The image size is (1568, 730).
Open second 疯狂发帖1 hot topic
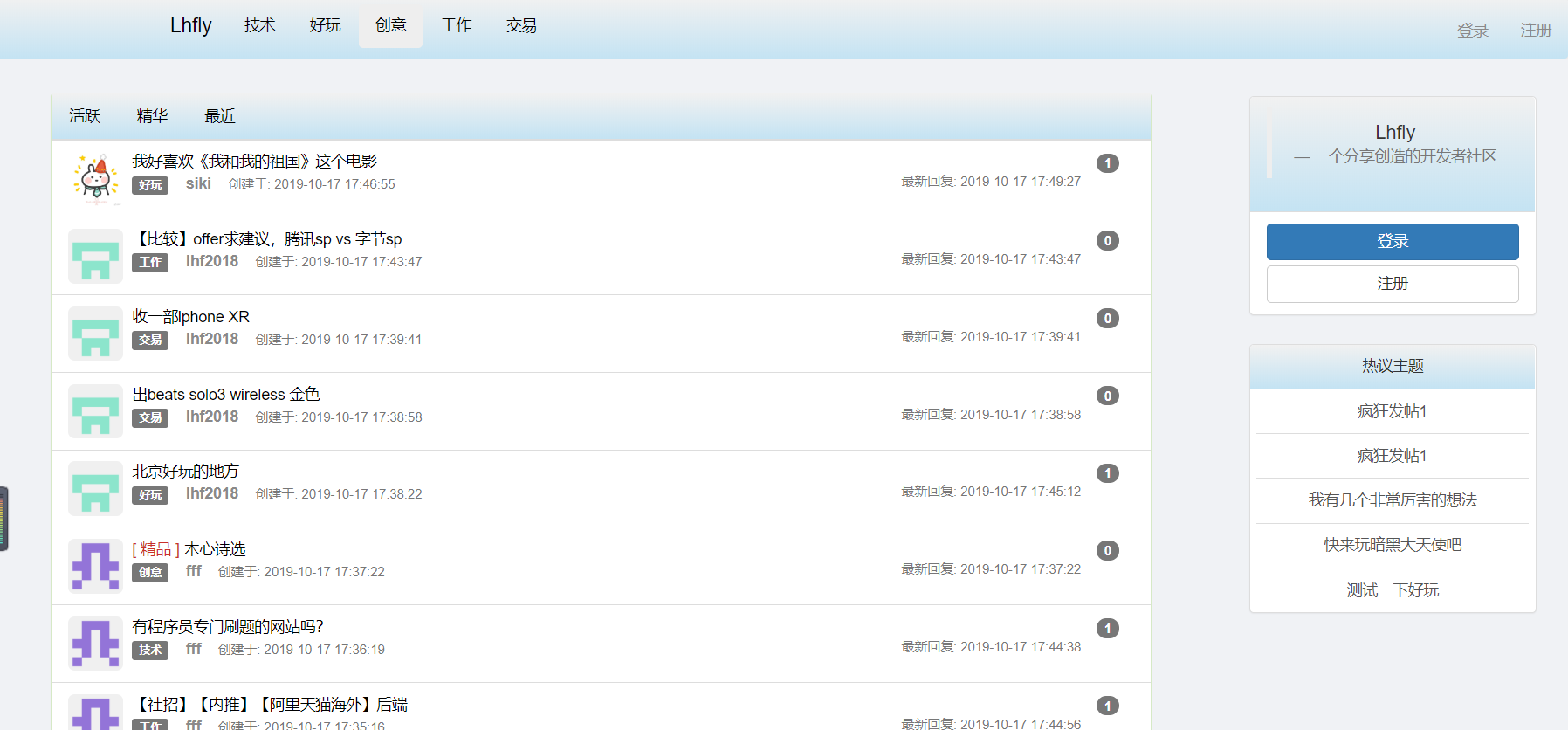[1393, 456]
